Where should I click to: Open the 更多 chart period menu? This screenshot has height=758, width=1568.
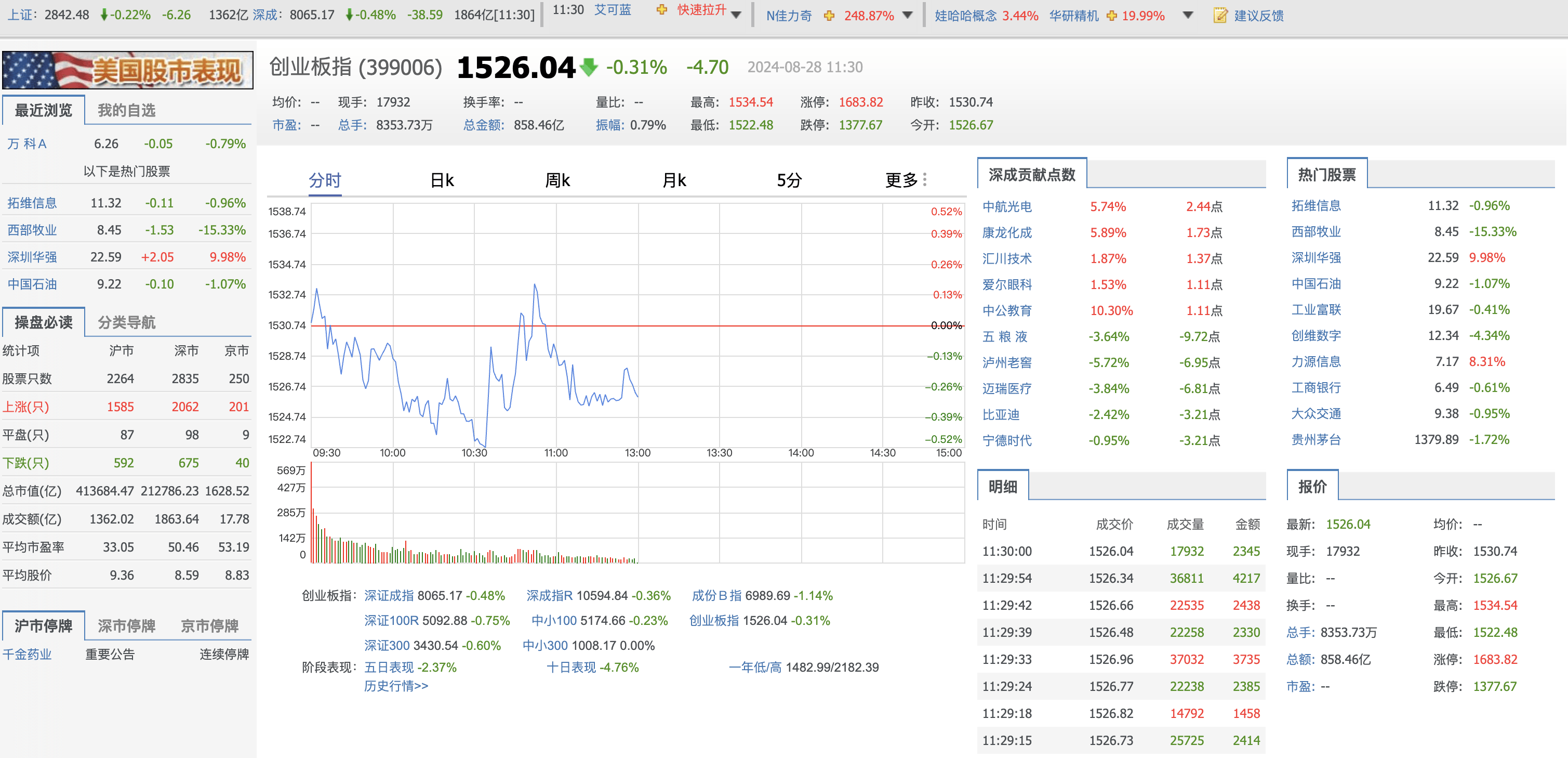click(901, 180)
